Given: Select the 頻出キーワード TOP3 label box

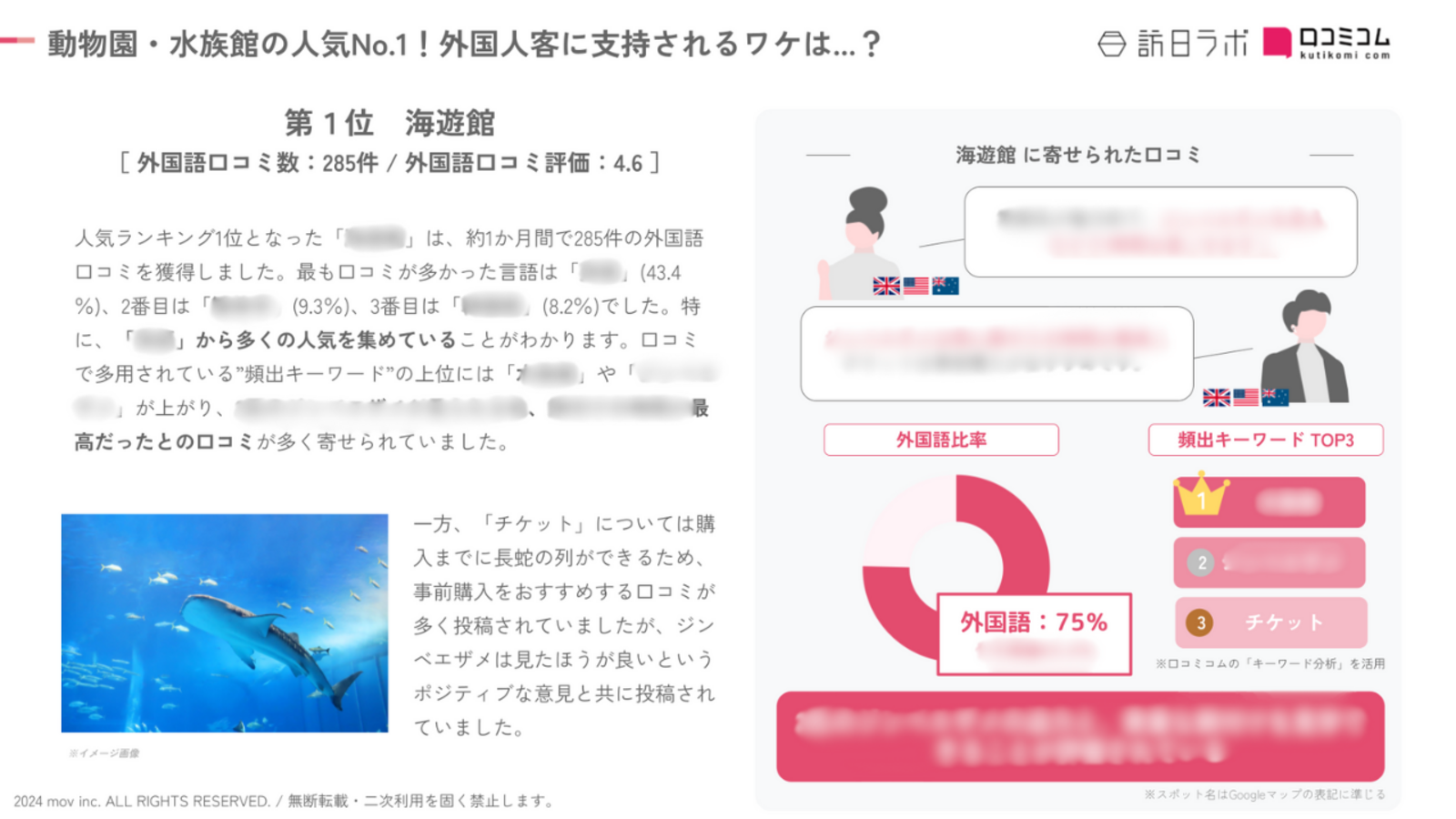Looking at the screenshot, I should pyautogui.click(x=1266, y=440).
